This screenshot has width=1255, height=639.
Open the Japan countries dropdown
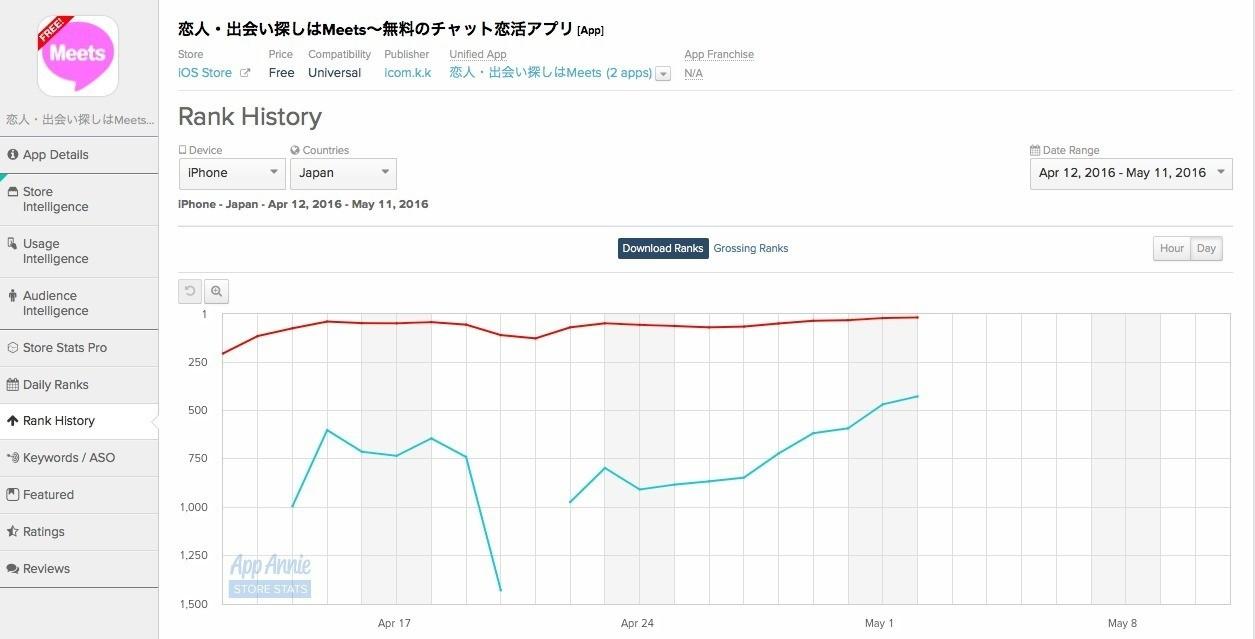coord(343,173)
